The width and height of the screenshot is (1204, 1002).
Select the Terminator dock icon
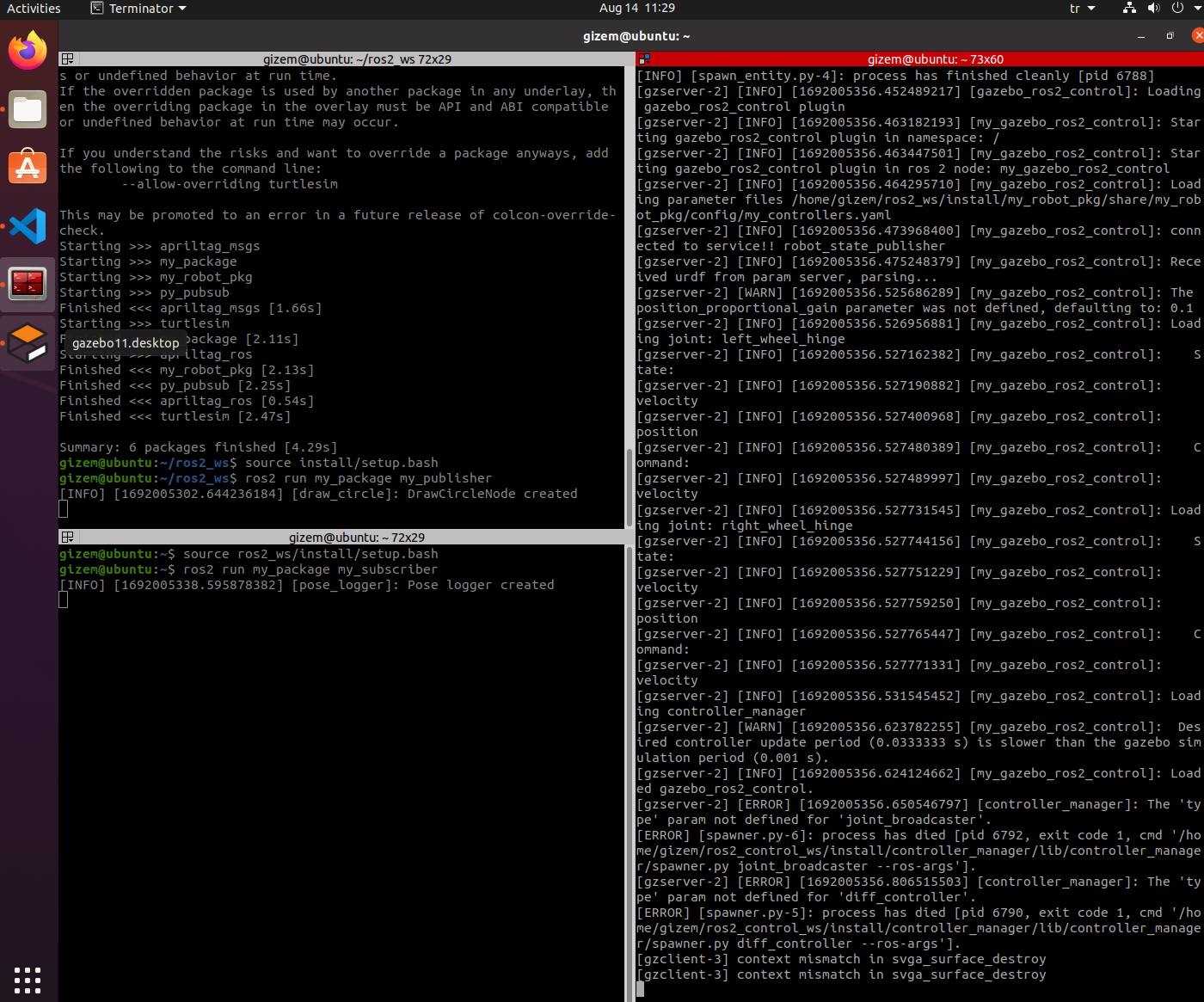[x=28, y=284]
